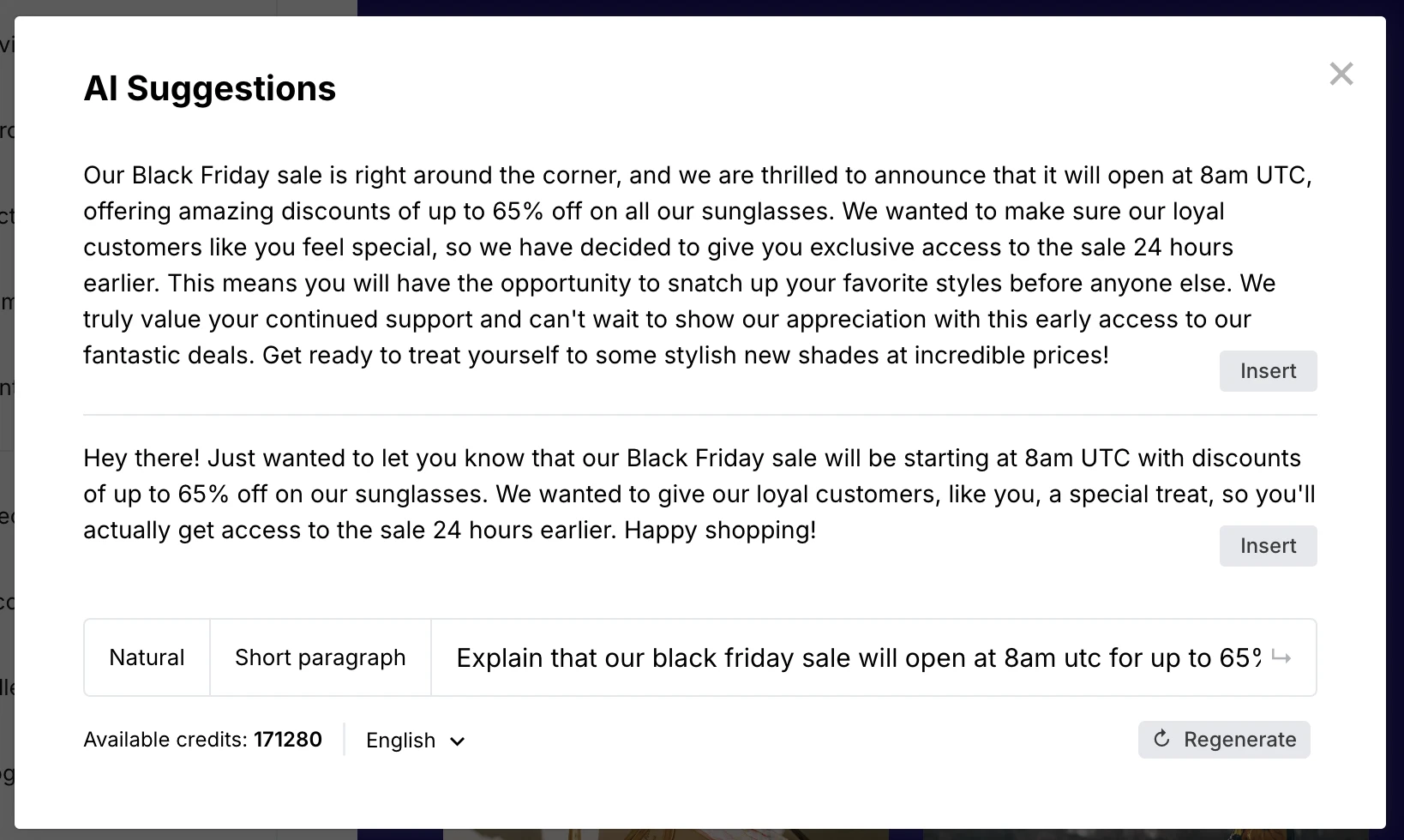Open the Natural tone selector

point(147,657)
